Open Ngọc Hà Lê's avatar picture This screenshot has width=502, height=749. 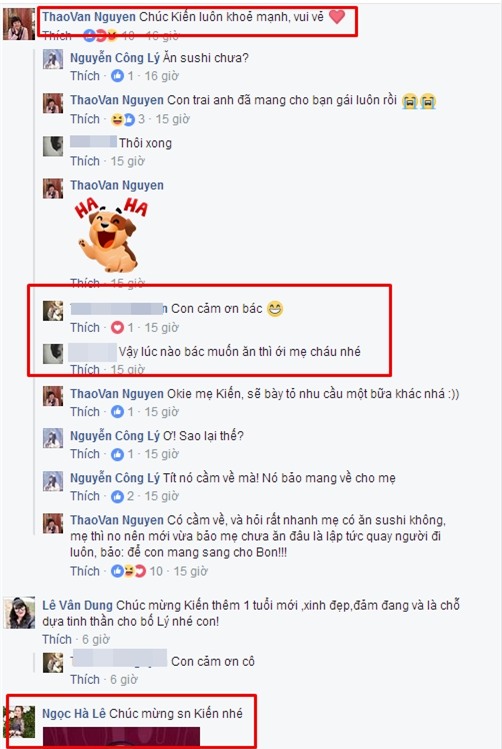click(x=19, y=721)
